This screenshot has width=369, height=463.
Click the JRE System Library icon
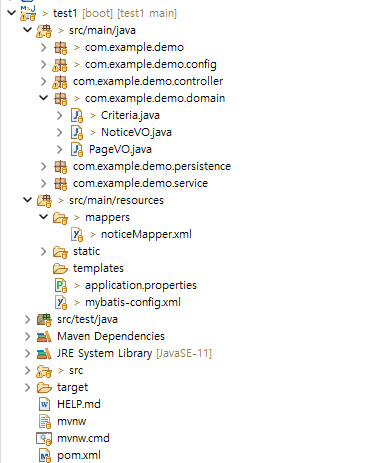tap(44, 354)
